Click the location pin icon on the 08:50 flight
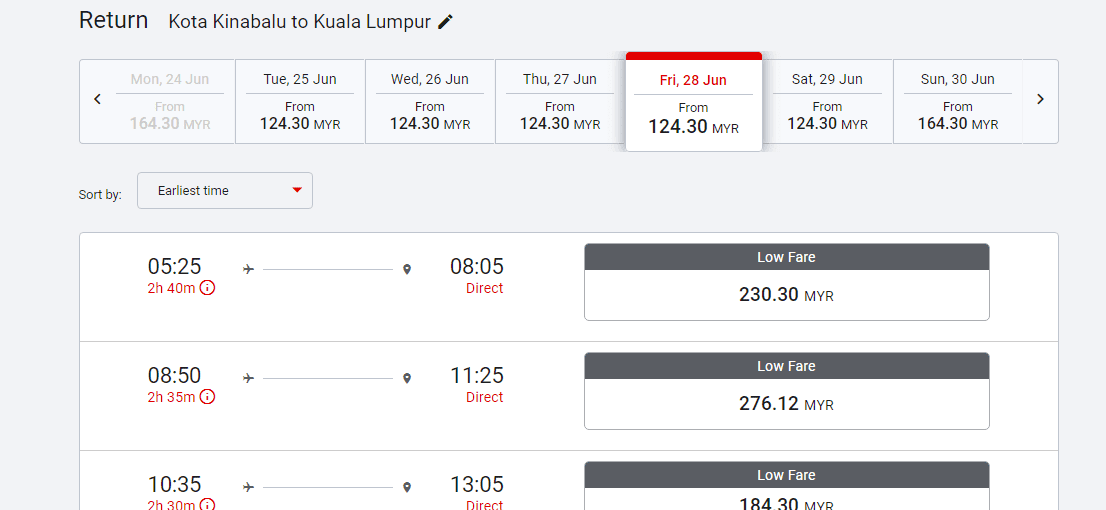Screen dimensions: 1106x510 [406, 379]
